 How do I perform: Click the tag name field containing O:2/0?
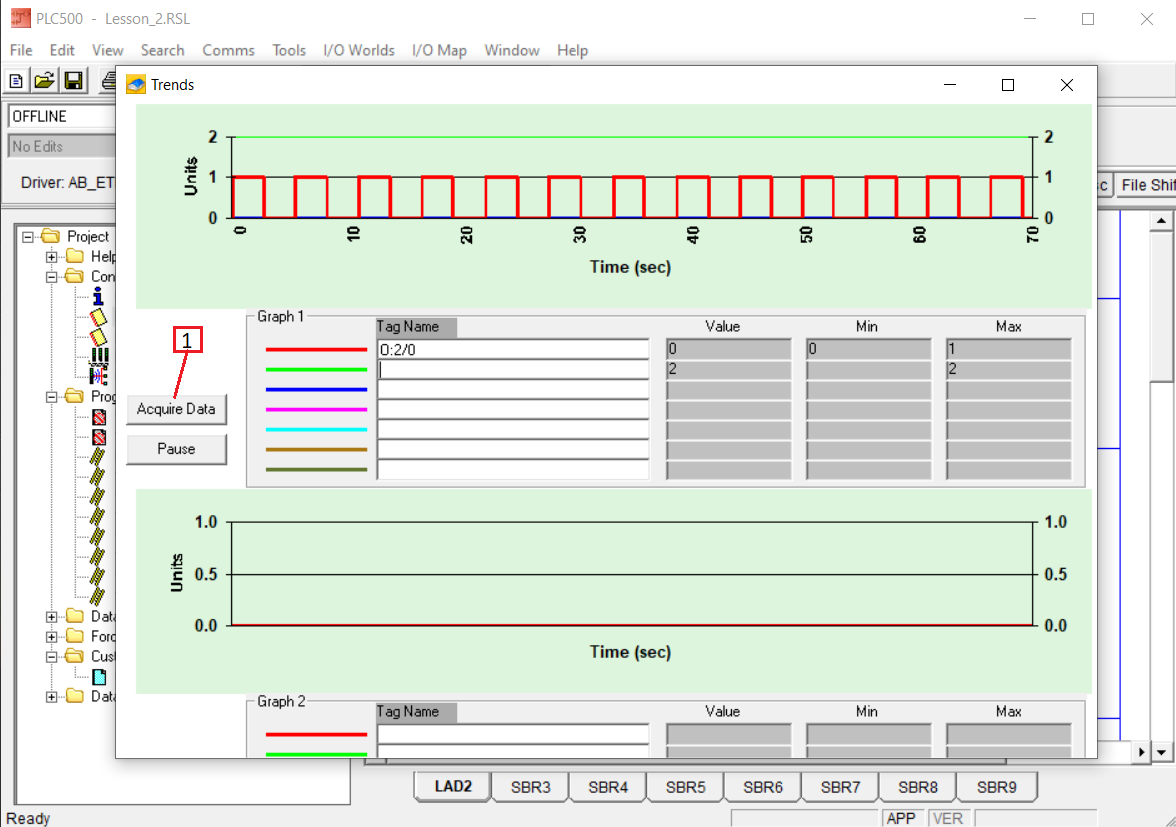pyautogui.click(x=513, y=349)
